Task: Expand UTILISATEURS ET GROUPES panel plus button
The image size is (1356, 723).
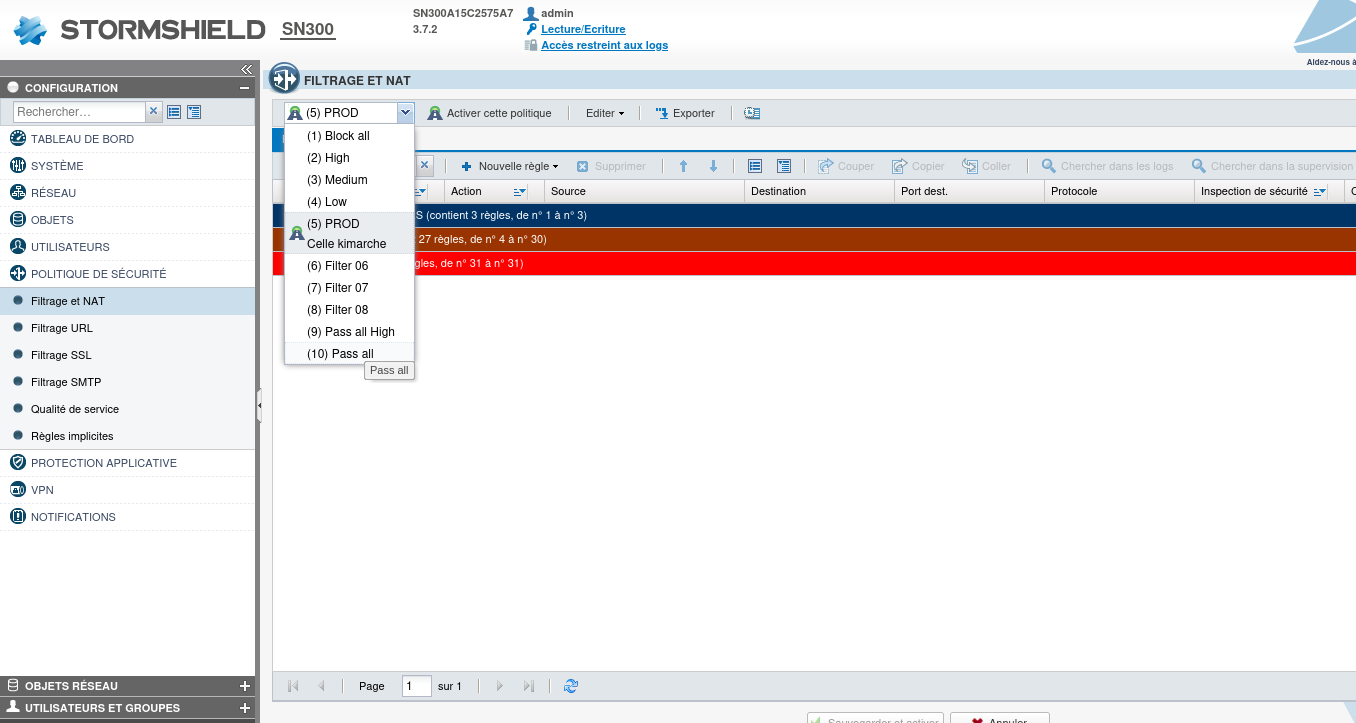Action: [245, 708]
